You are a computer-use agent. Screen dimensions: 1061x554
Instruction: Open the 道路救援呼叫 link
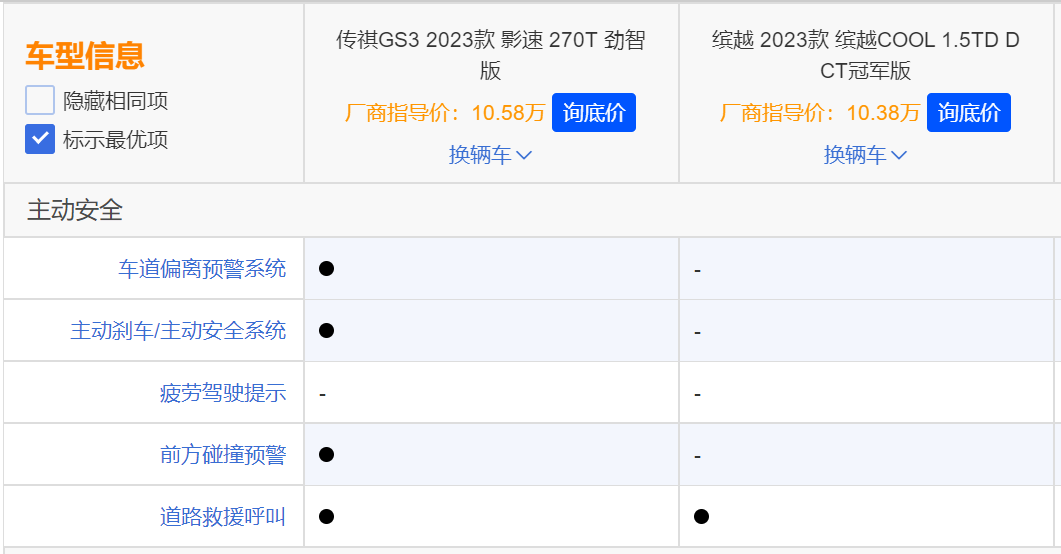tap(223, 517)
